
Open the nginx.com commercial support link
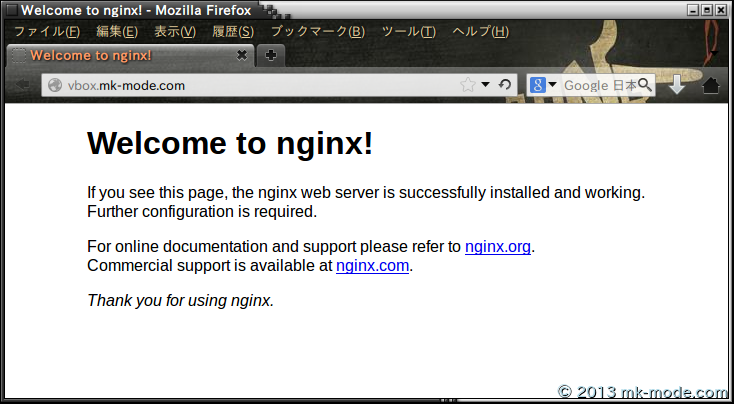372,266
